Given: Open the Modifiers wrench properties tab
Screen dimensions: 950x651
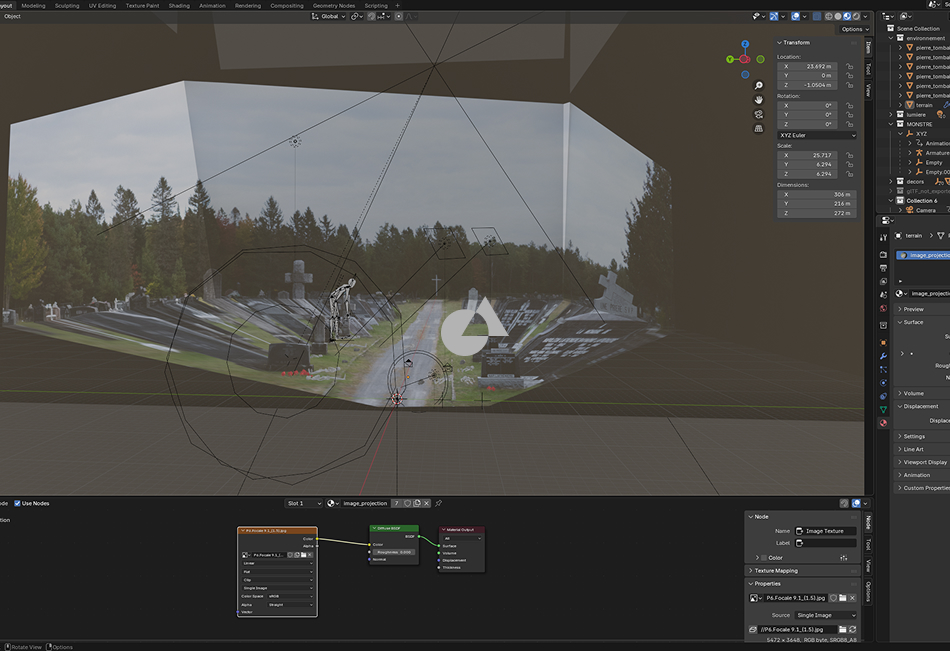Looking at the screenshot, I should point(883,355).
